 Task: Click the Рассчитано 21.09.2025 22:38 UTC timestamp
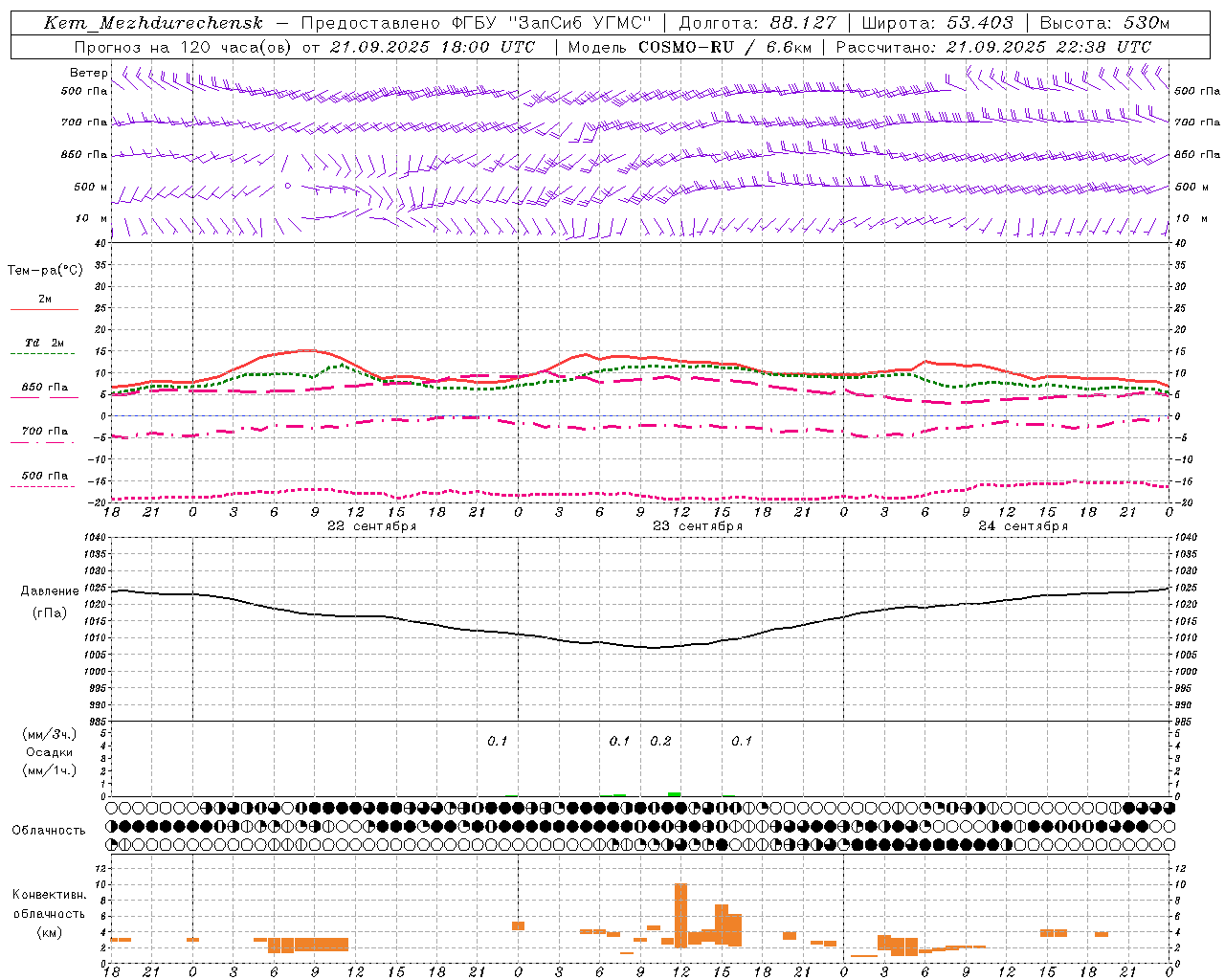[993, 47]
